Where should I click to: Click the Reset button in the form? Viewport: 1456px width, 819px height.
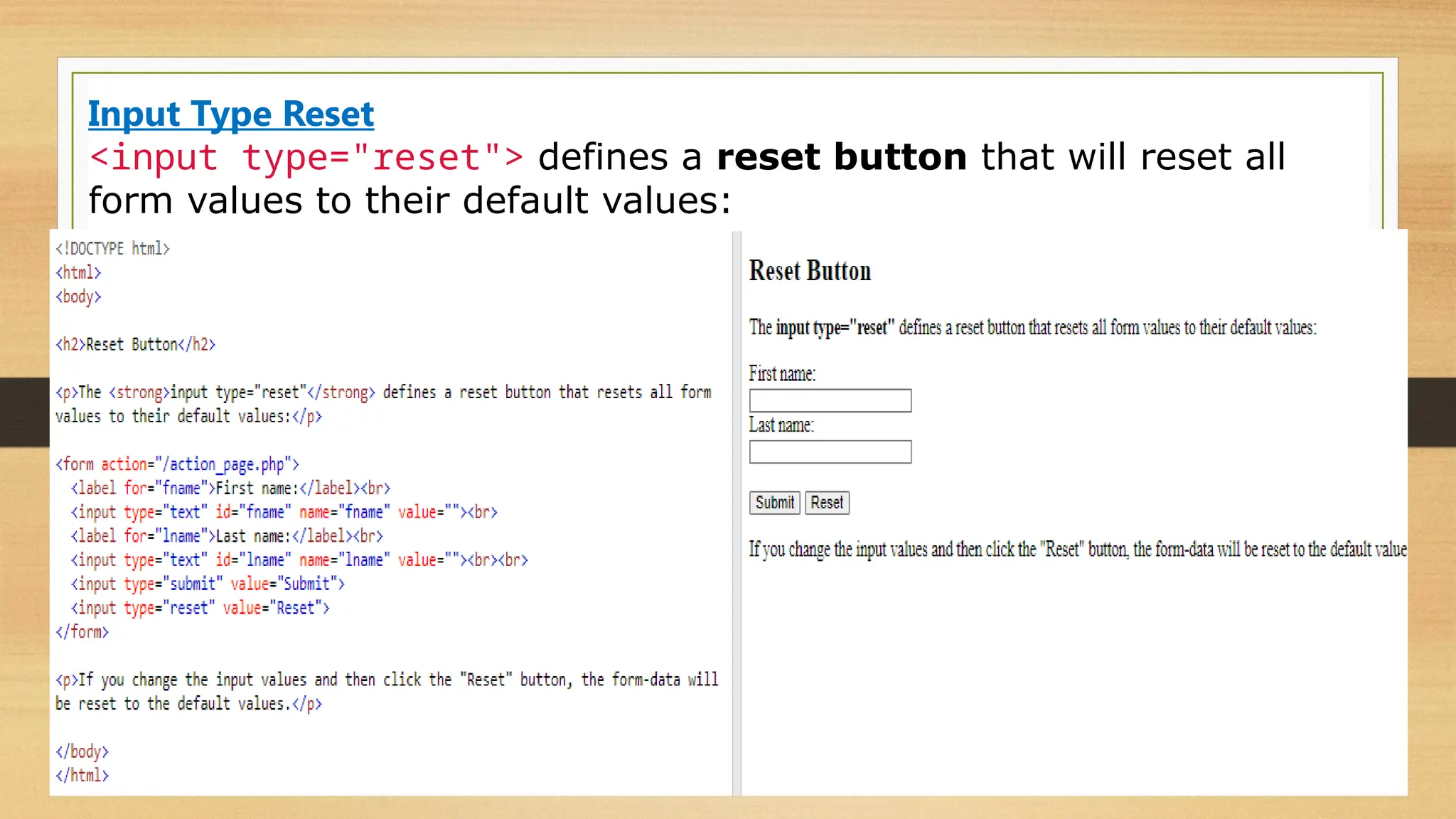(x=827, y=503)
